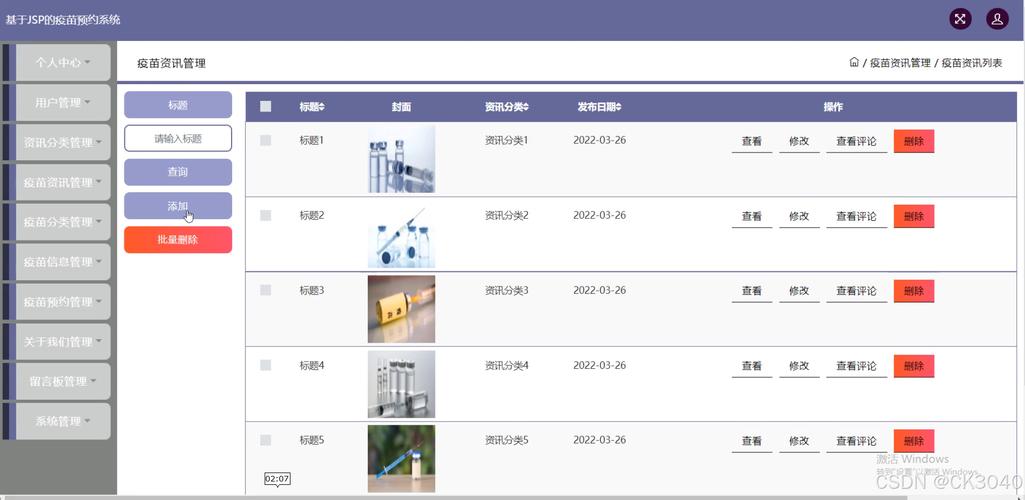Delete the 标题2 row
Viewport: 1025px width, 500px height.
(914, 216)
